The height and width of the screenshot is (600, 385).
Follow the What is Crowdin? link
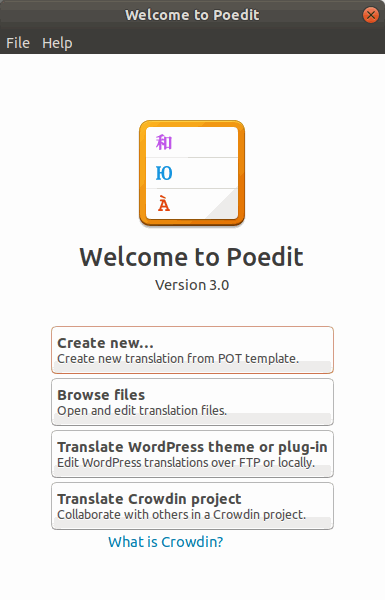coord(165,542)
